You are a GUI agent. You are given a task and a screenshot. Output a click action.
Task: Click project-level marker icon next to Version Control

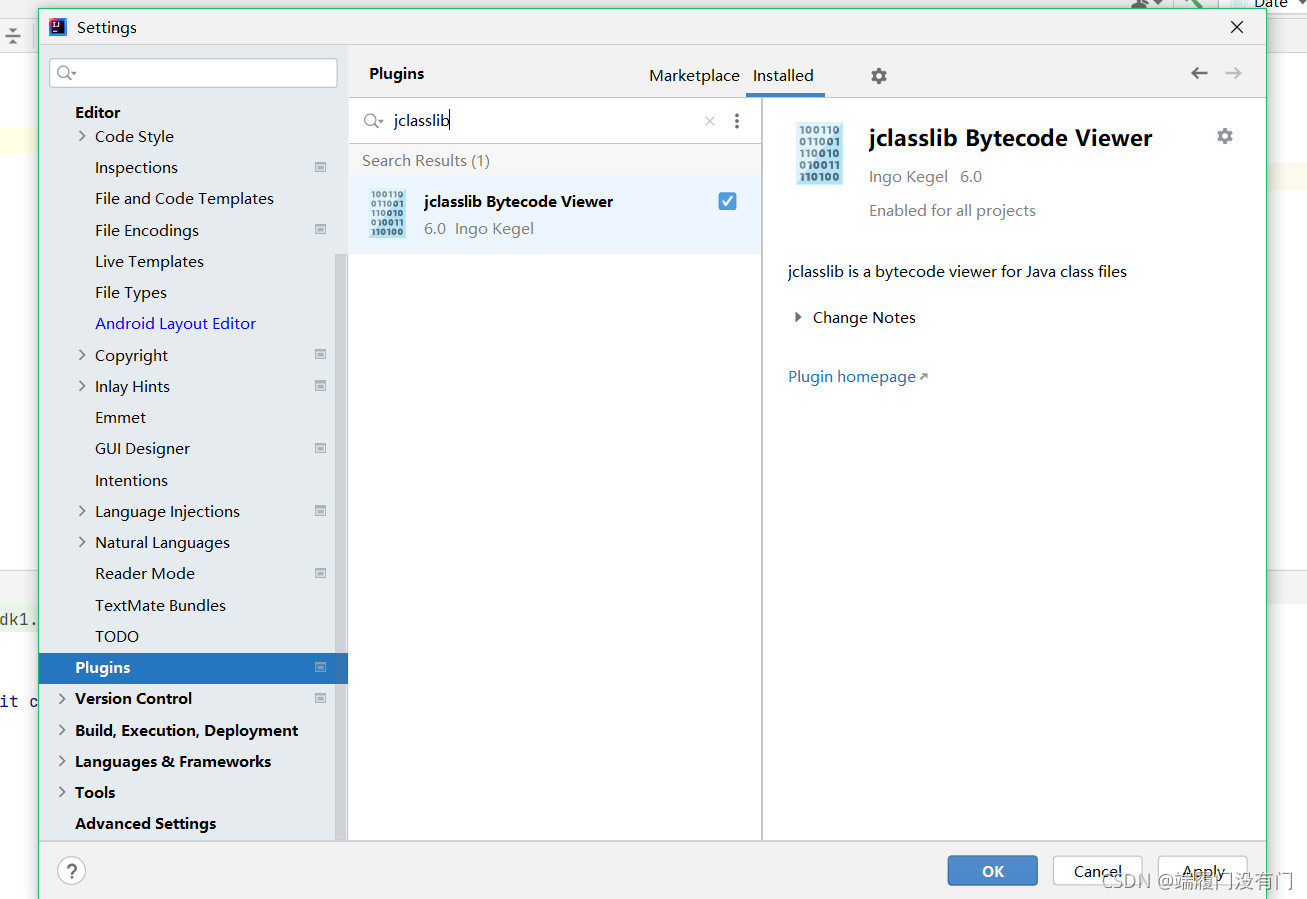click(x=320, y=698)
